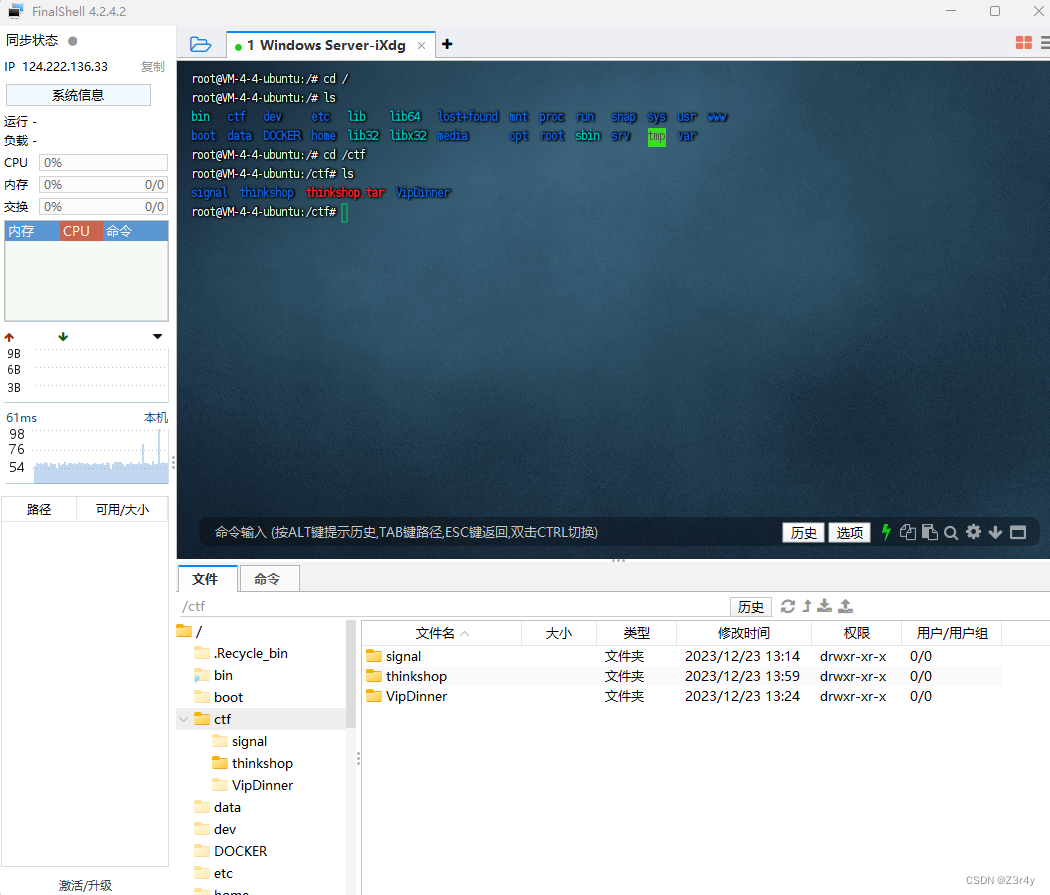1050x895 pixels.
Task: Copy the IP address via 复制 link
Action: pos(152,66)
